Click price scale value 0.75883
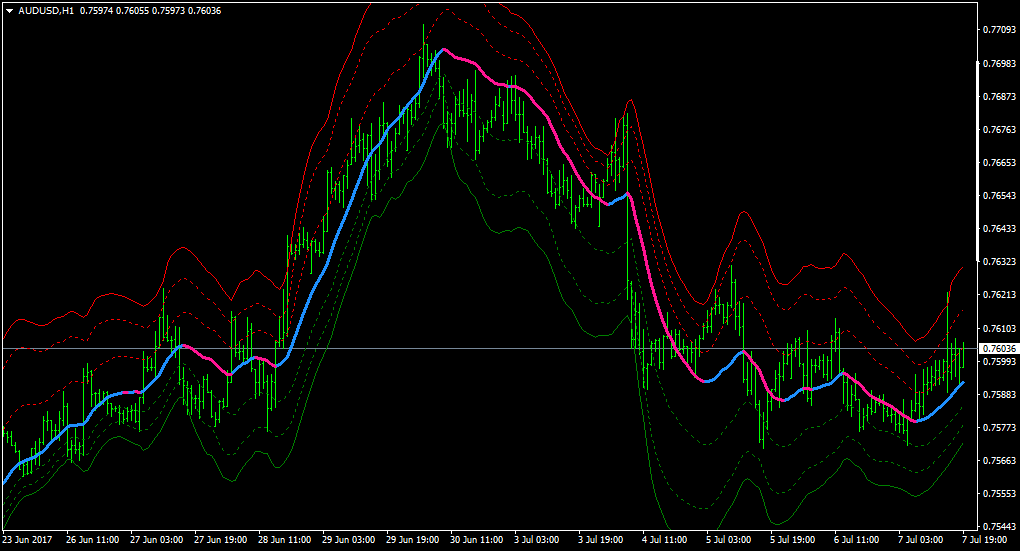Image resolution: width=1020 pixels, height=551 pixels. click(999, 395)
